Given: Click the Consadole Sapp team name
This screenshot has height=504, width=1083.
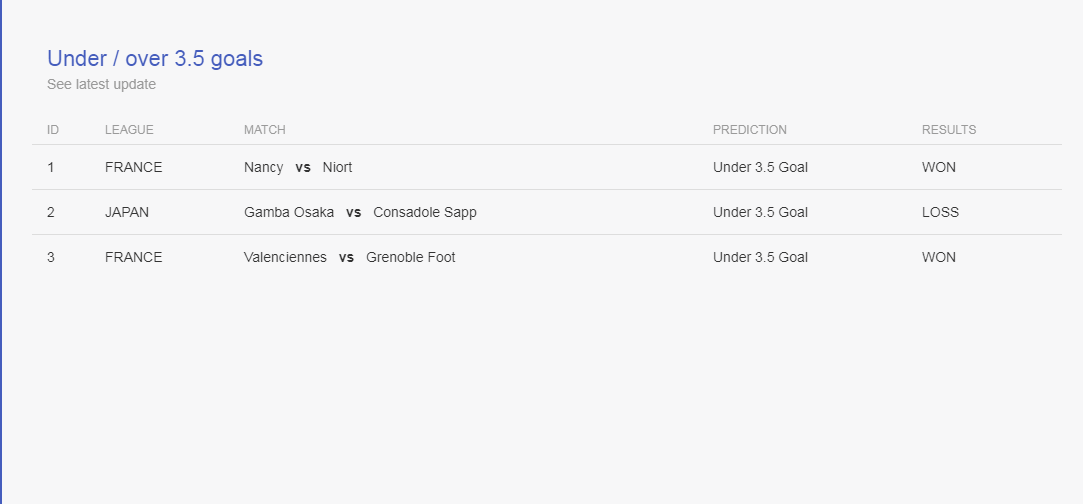Looking at the screenshot, I should pos(425,213).
